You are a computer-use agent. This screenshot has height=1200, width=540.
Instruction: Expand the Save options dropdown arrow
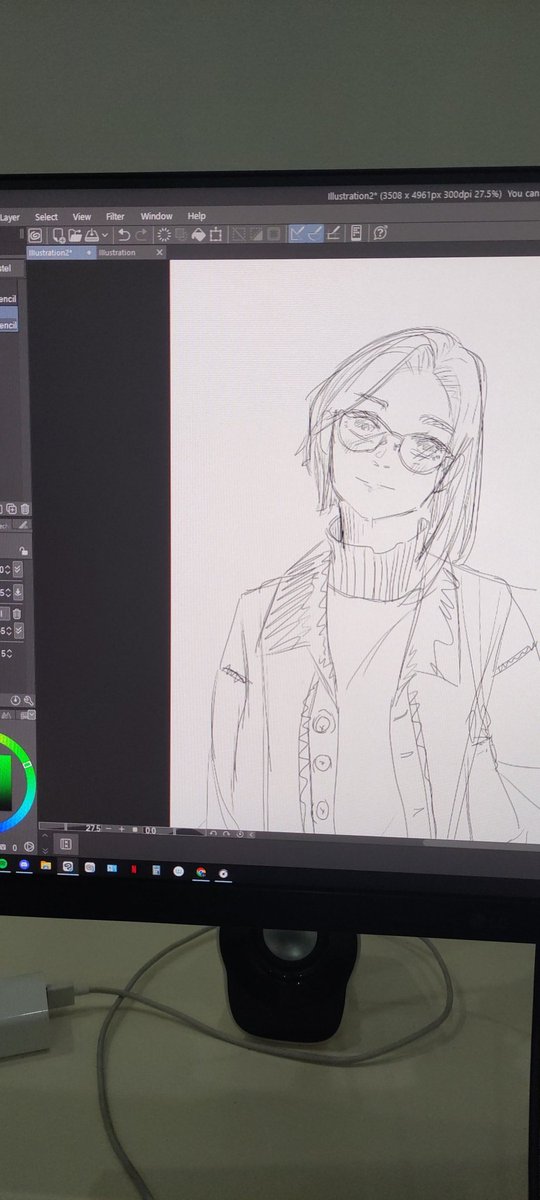pos(104,235)
